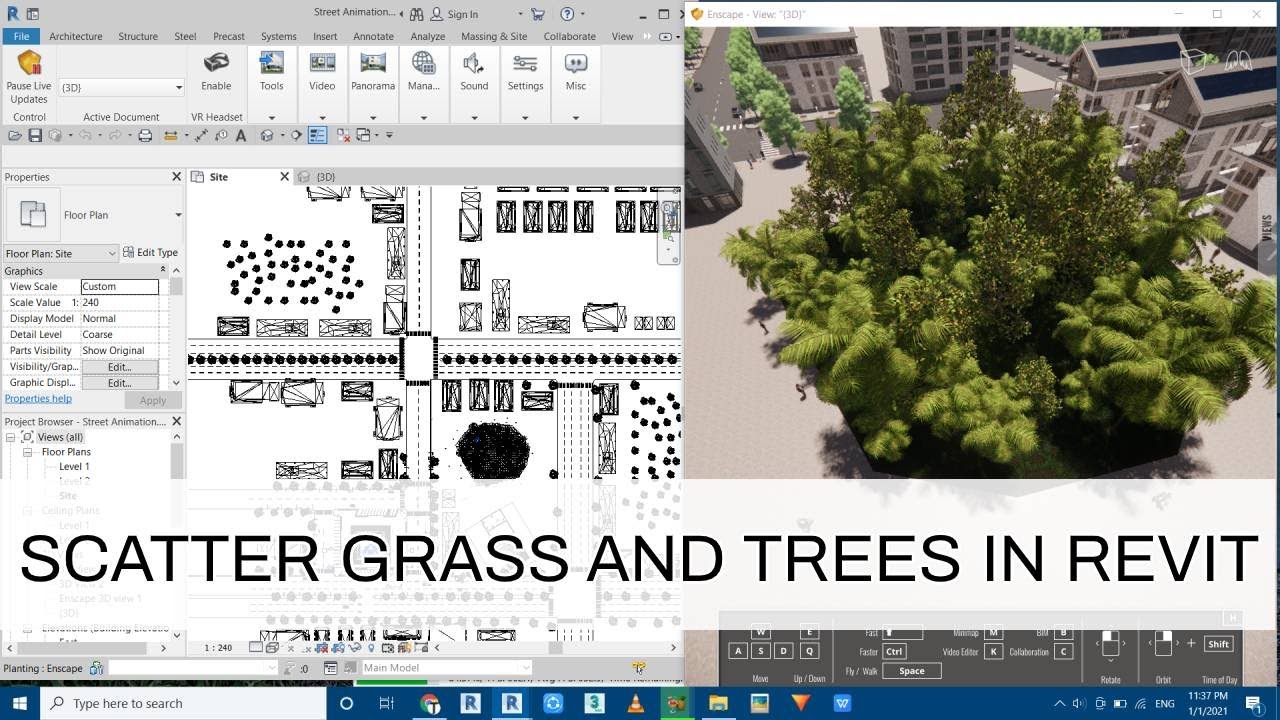1280x720 pixels.
Task: Click the Undo arrow in Quick Access
Action: (x=85, y=135)
